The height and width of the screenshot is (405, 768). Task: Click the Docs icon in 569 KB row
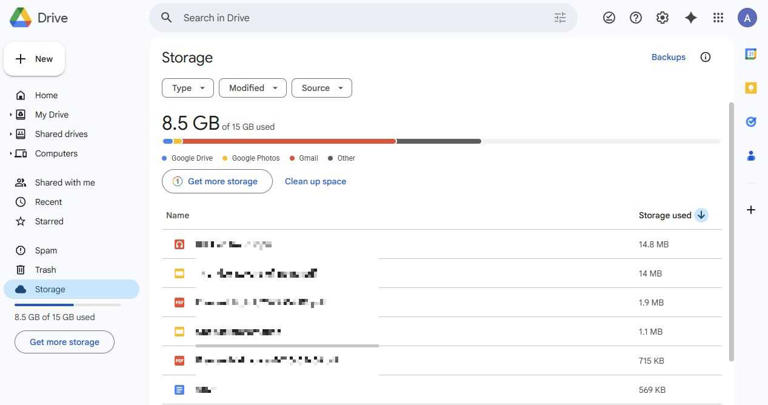[179, 390]
